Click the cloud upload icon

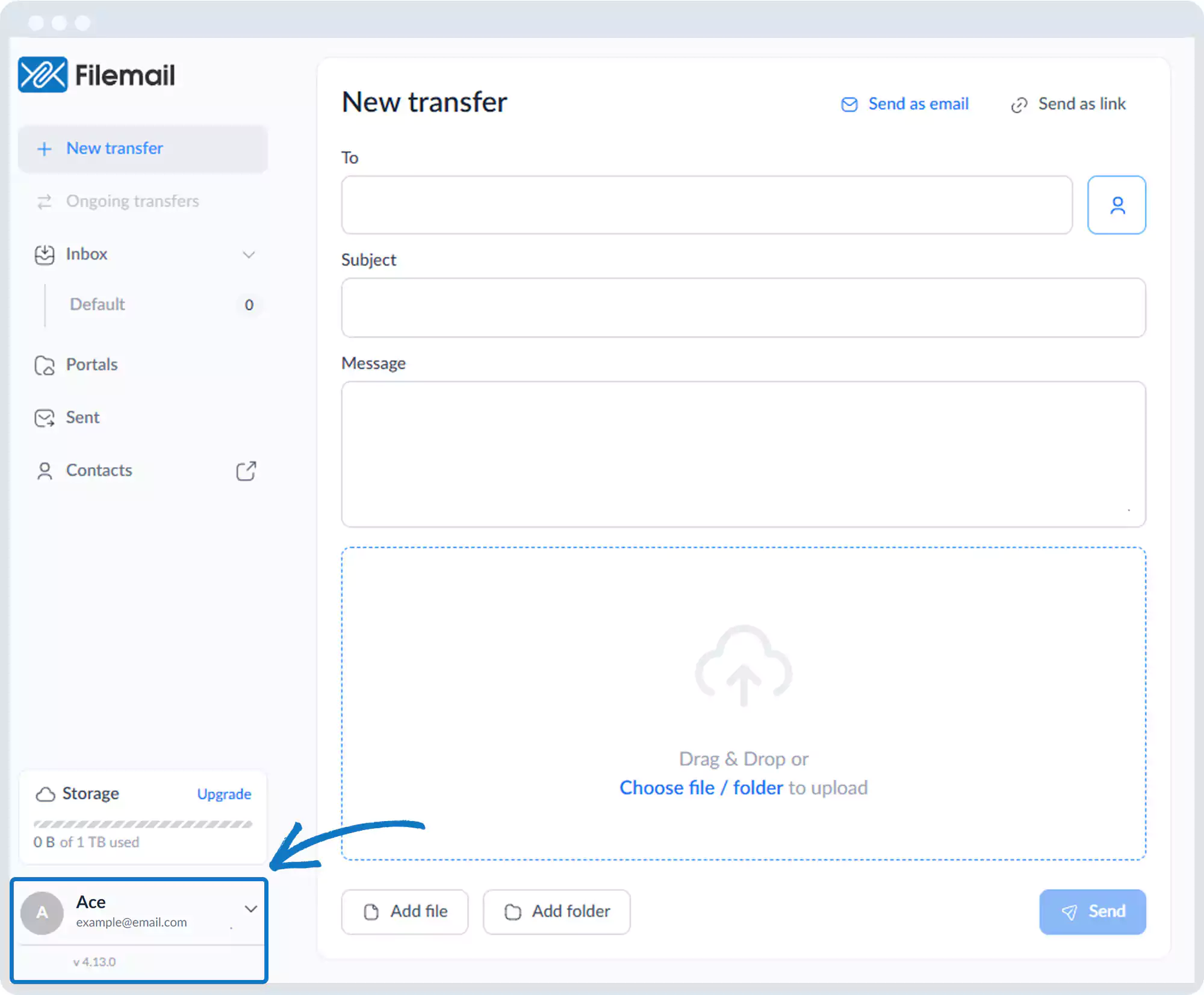(x=743, y=665)
